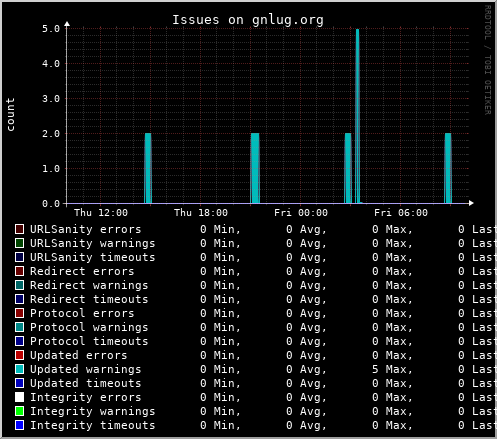Click the 0.0 y-axis value
This screenshot has width=497, height=439.
(x=51, y=204)
